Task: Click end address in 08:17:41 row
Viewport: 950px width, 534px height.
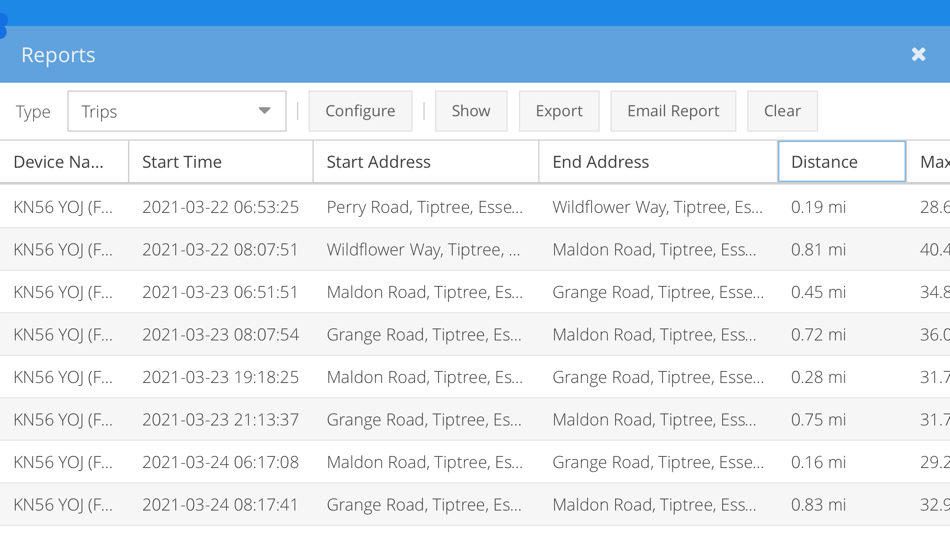Action: pyautogui.click(x=654, y=504)
